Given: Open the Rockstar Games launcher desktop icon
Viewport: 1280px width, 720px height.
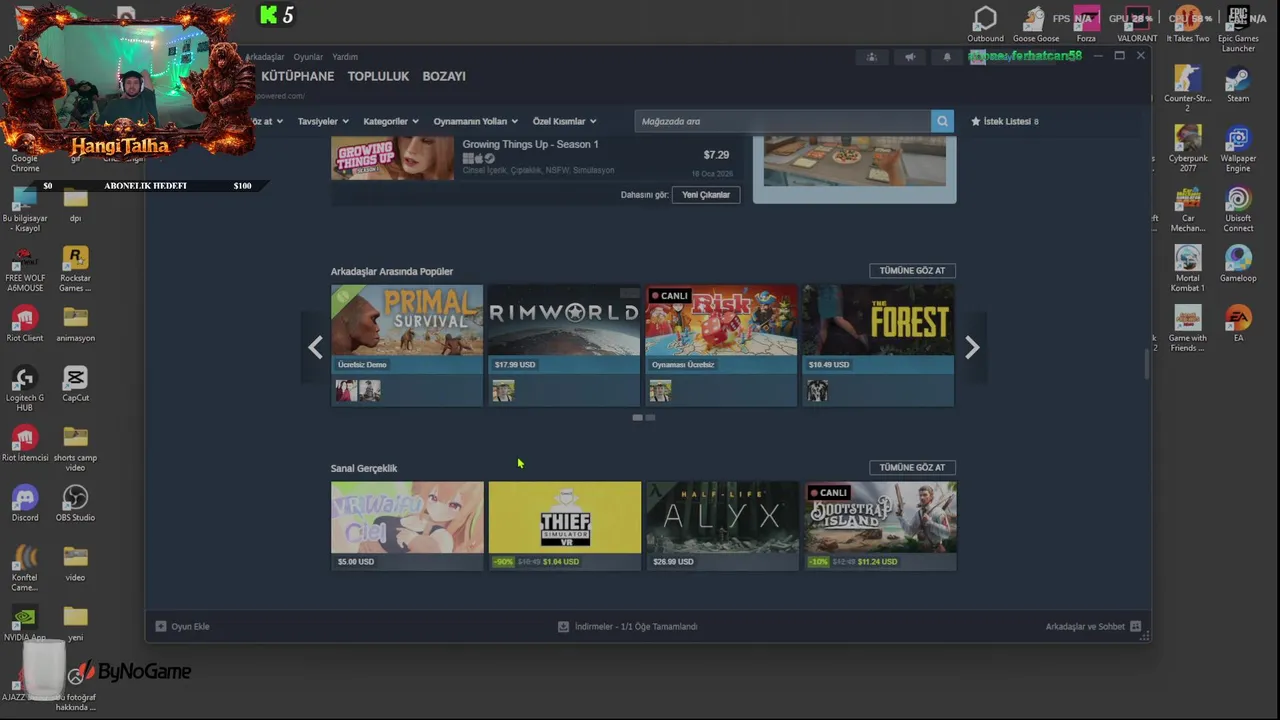Looking at the screenshot, I should 75,268.
